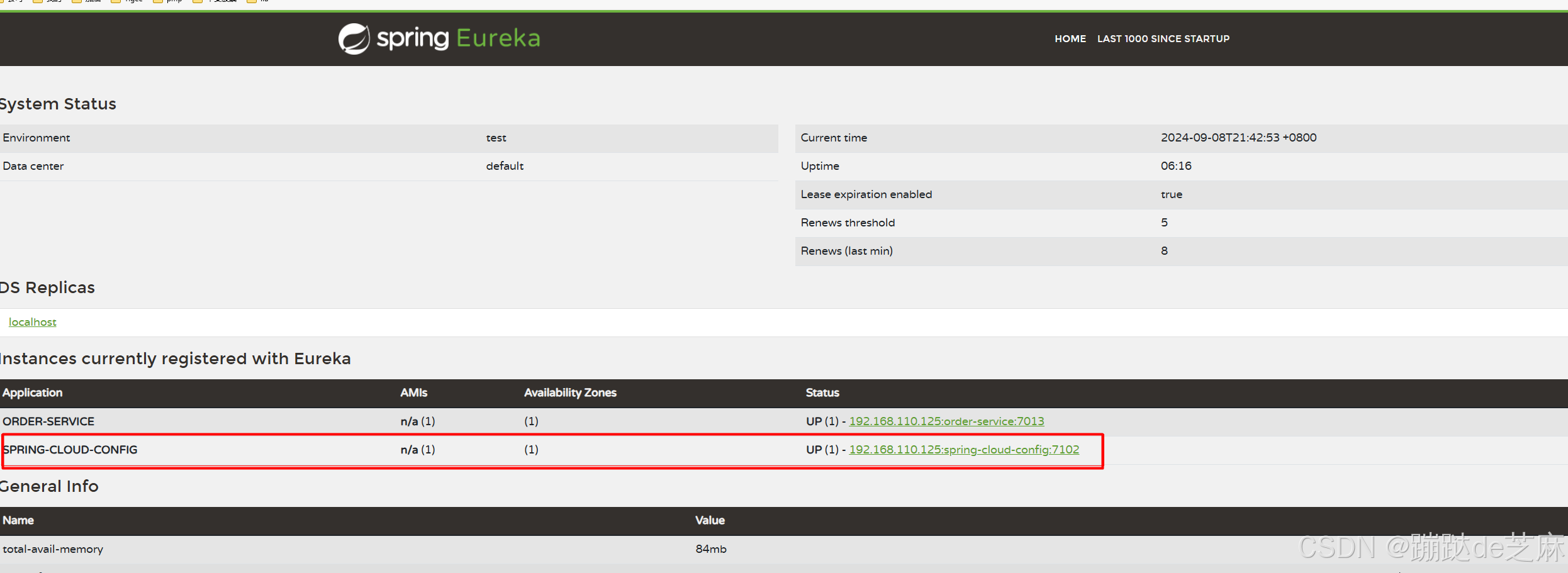Image resolution: width=1568 pixels, height=573 pixels.
Task: Open the LAST 1000 SINCE STARTUP view
Action: pos(1163,38)
